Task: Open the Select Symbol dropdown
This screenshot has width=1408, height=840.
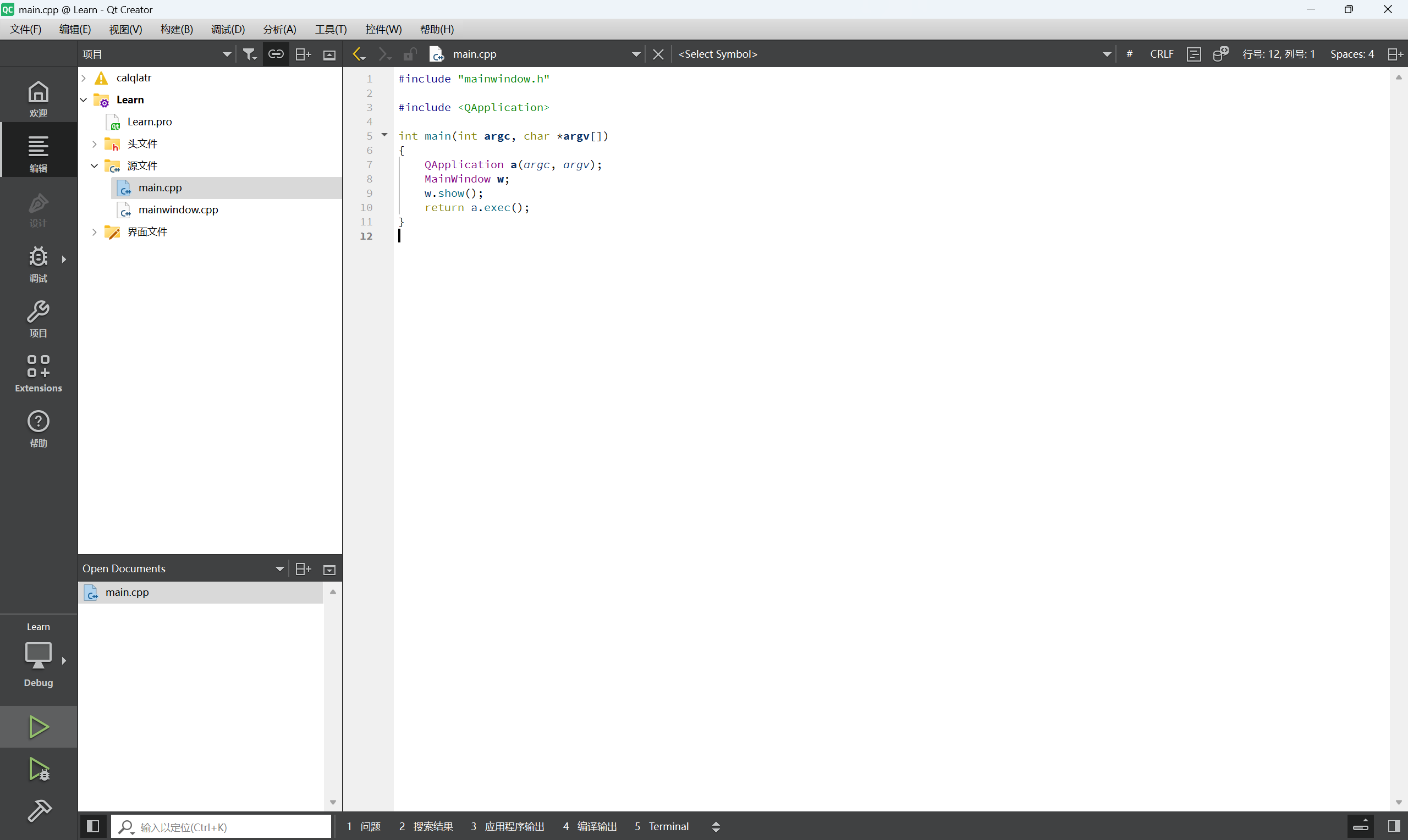Action: click(x=895, y=54)
